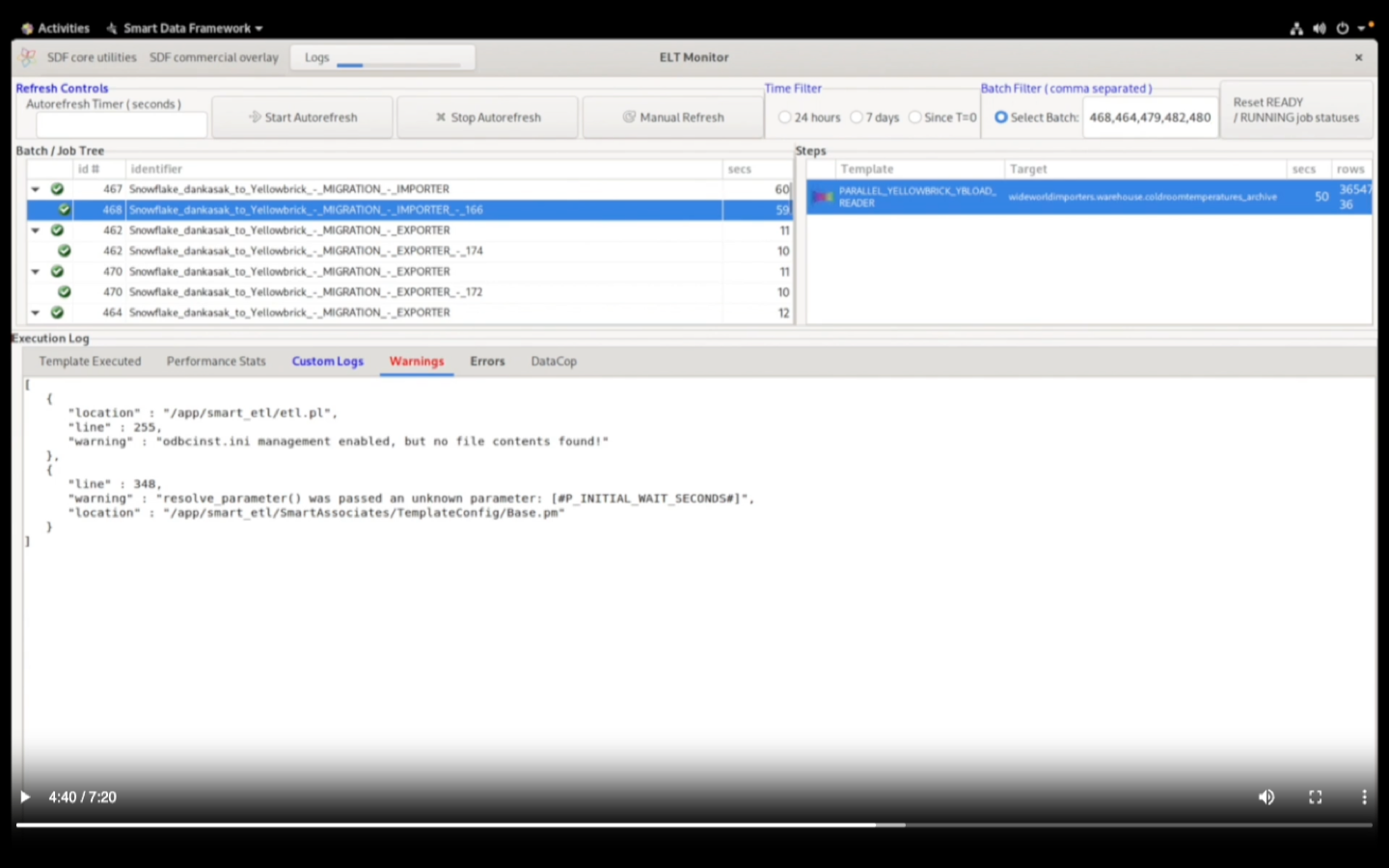
Task: Enable the 7 days time filter
Action: (858, 117)
